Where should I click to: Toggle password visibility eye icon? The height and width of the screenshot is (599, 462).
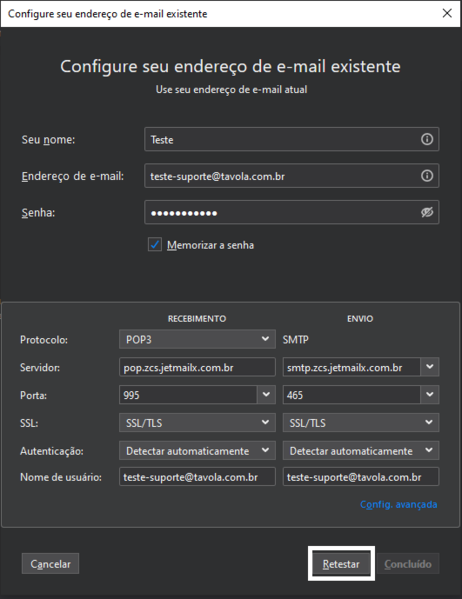point(427,212)
